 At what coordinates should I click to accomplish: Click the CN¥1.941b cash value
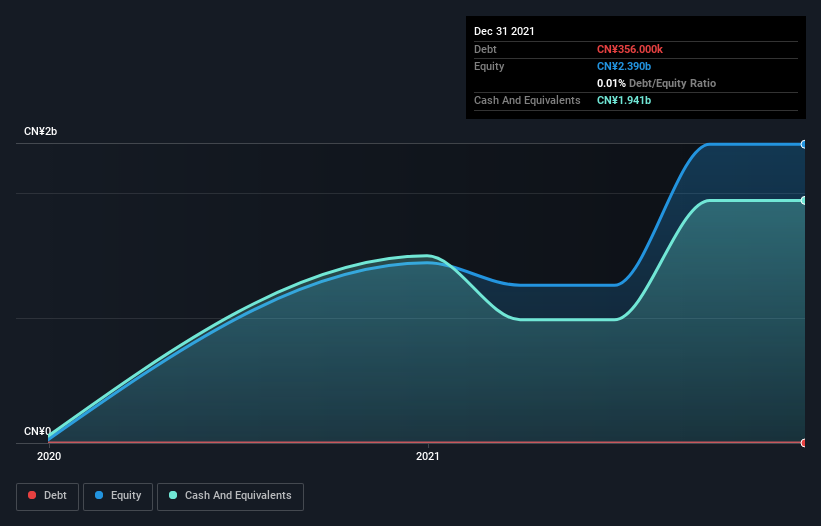pos(624,100)
